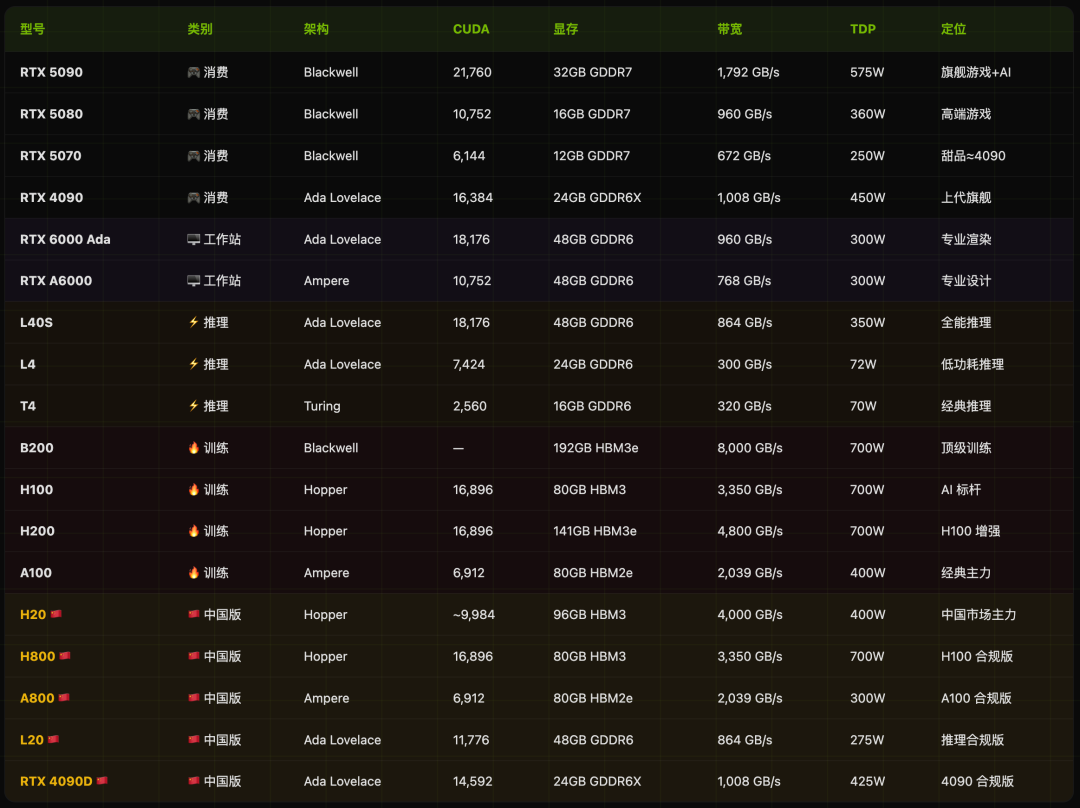Click the 14,592 CUDA value
Viewport: 1080px width, 808px height.
[x=472, y=781]
